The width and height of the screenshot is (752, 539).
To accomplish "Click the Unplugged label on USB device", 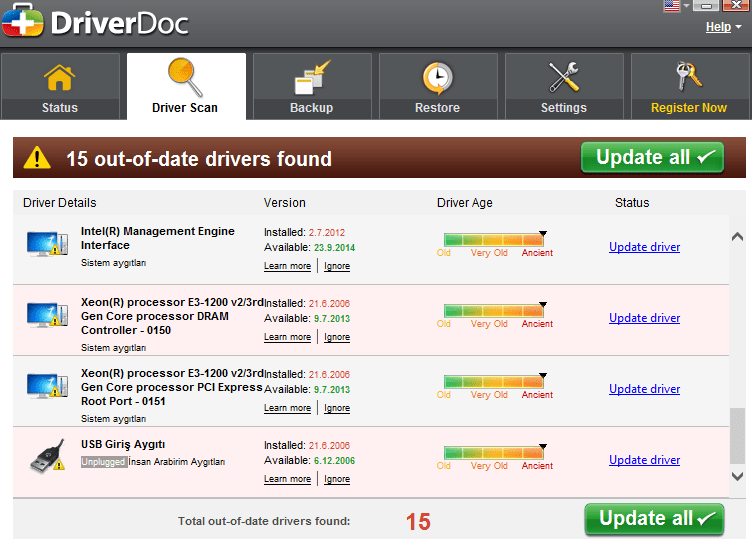I will click(x=104, y=462).
